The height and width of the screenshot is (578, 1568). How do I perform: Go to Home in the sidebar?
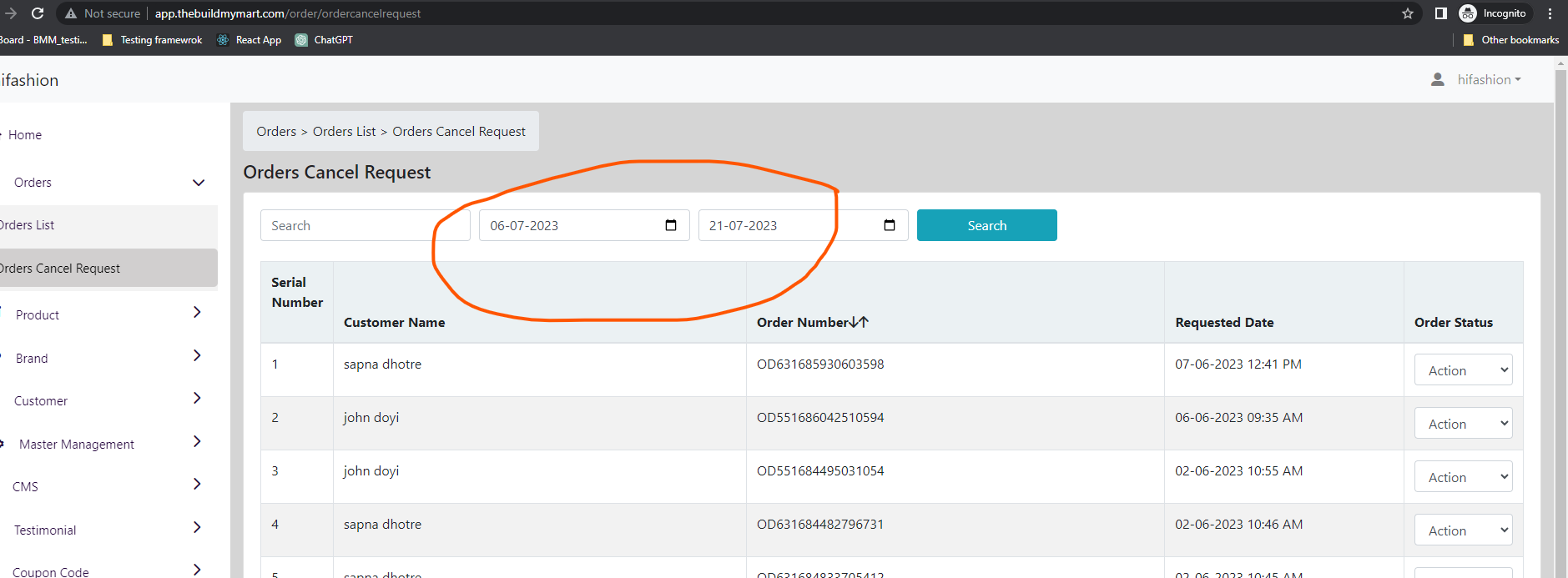click(x=24, y=135)
